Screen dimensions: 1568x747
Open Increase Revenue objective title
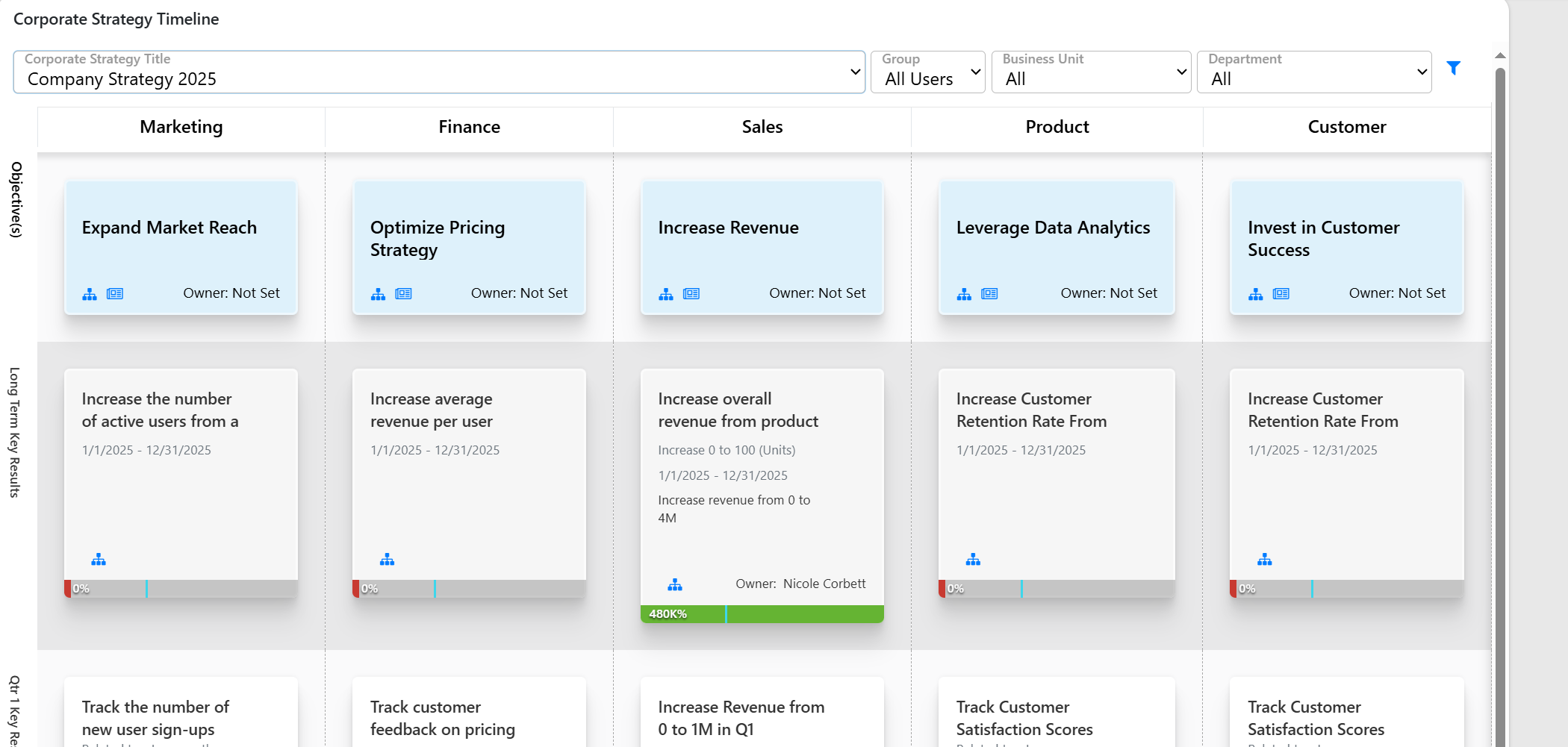[729, 228]
